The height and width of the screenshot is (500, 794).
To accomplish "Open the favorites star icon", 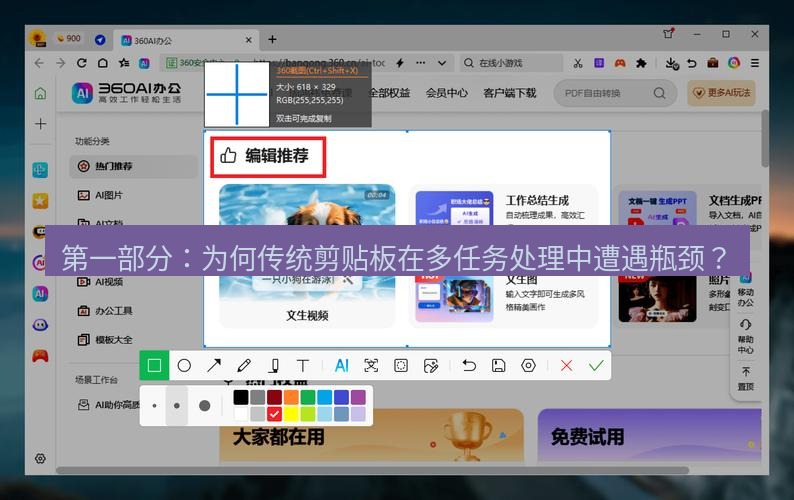I will point(124,63).
